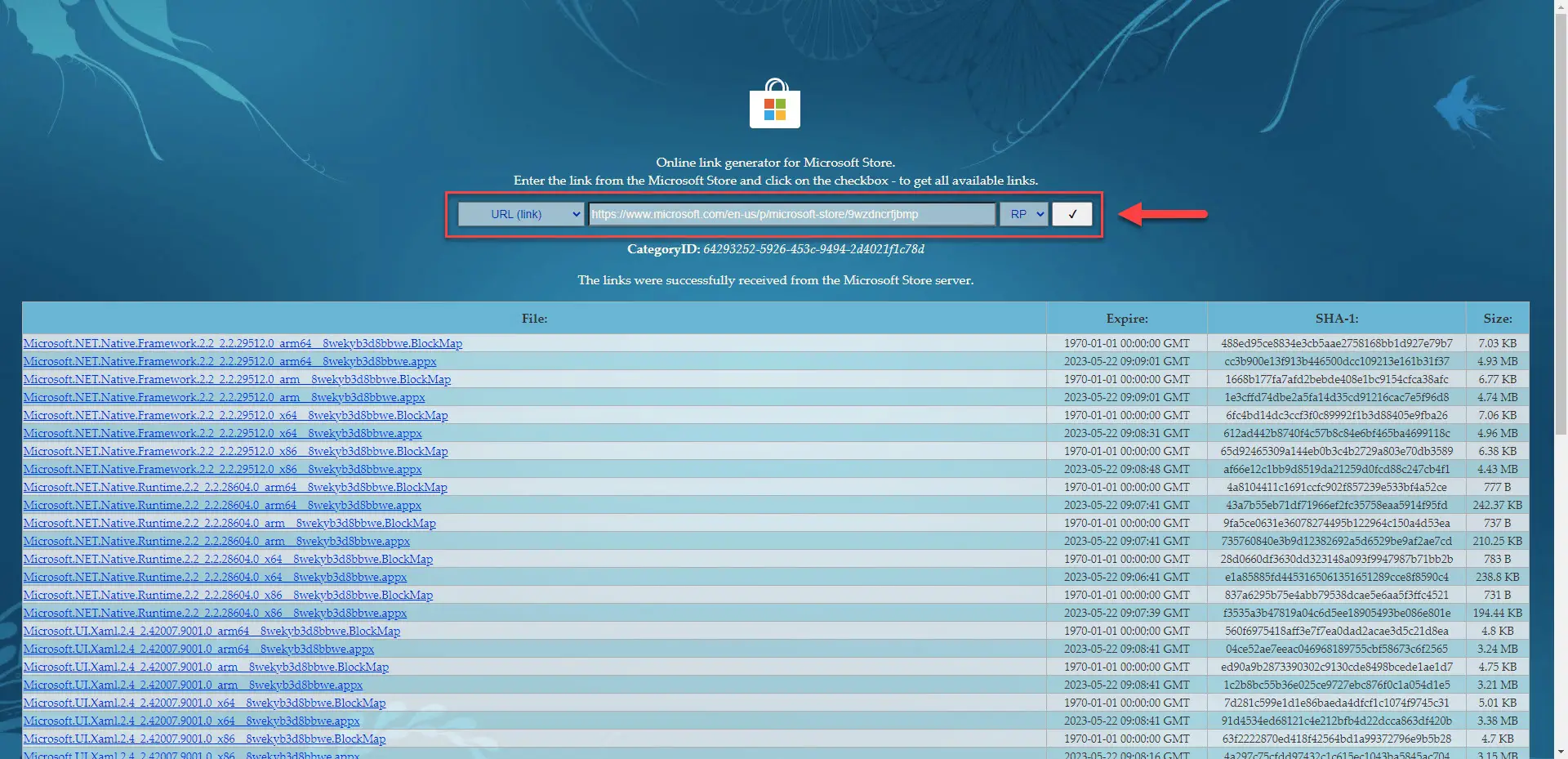
Task: Download the Runtime.2.2 arm appx link
Action: tap(216, 541)
